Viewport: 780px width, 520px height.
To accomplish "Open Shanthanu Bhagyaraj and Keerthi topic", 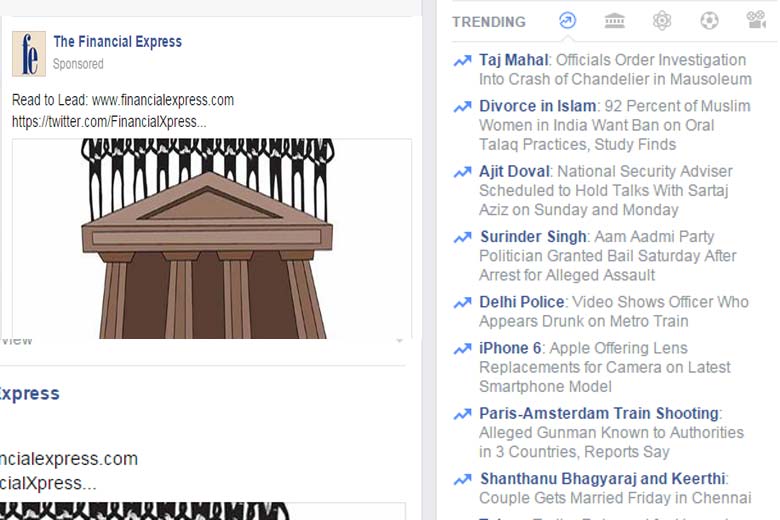I will (603, 479).
